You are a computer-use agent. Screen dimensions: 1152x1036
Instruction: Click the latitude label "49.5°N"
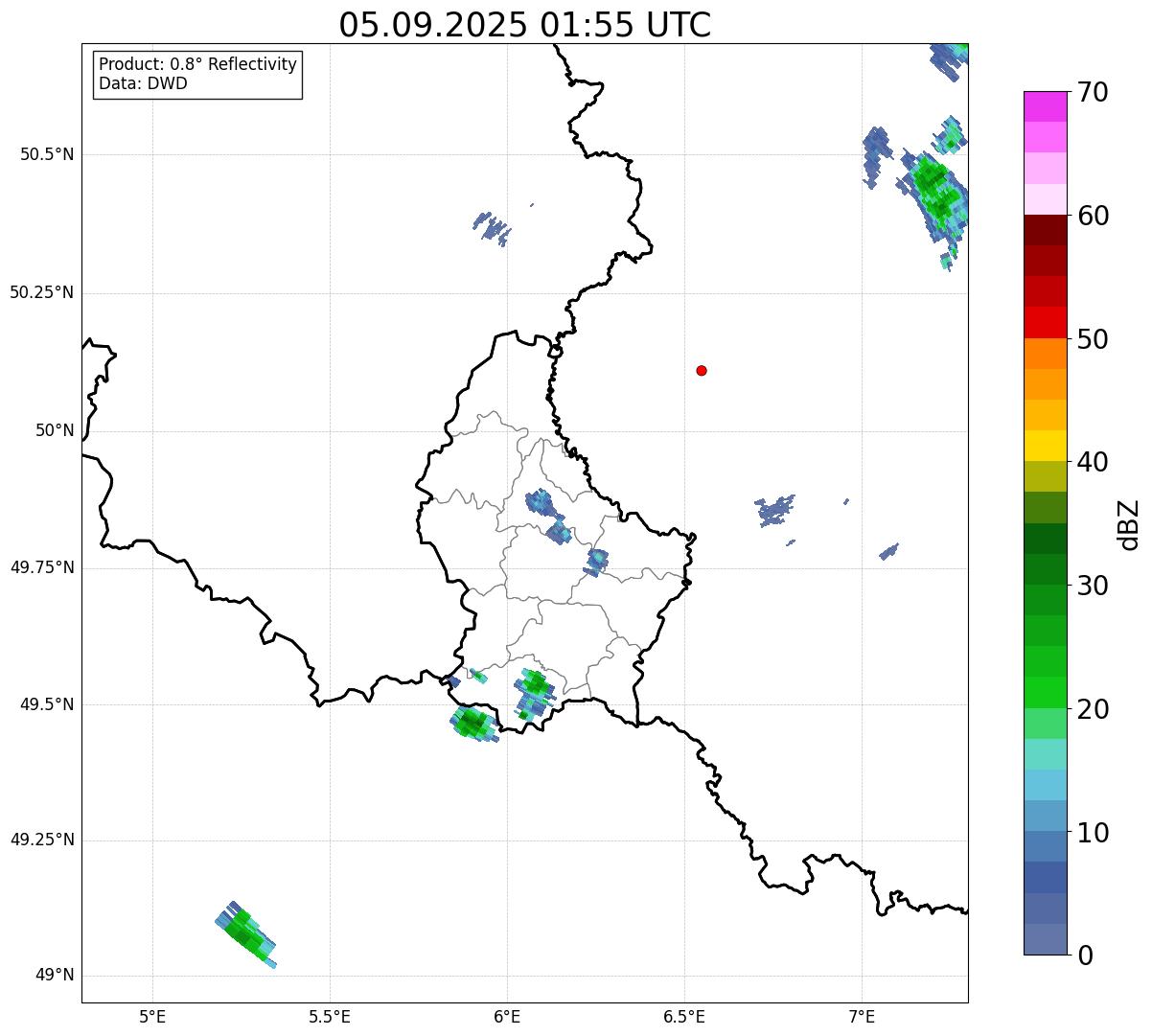click(46, 704)
